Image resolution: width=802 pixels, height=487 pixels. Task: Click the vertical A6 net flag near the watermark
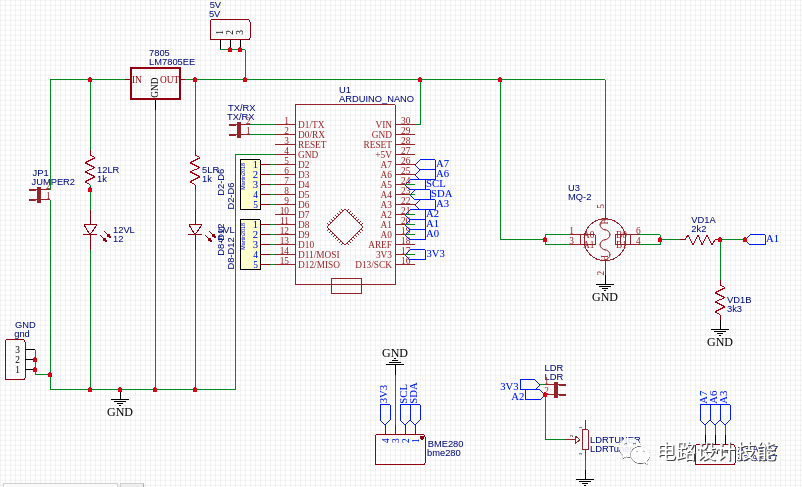coord(715,415)
